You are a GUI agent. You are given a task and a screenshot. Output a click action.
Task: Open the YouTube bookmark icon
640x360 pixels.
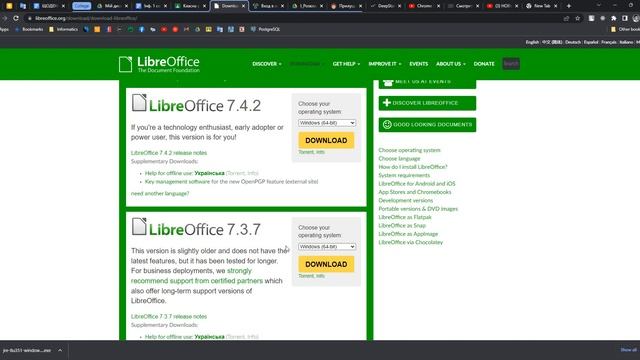click(x=164, y=29)
